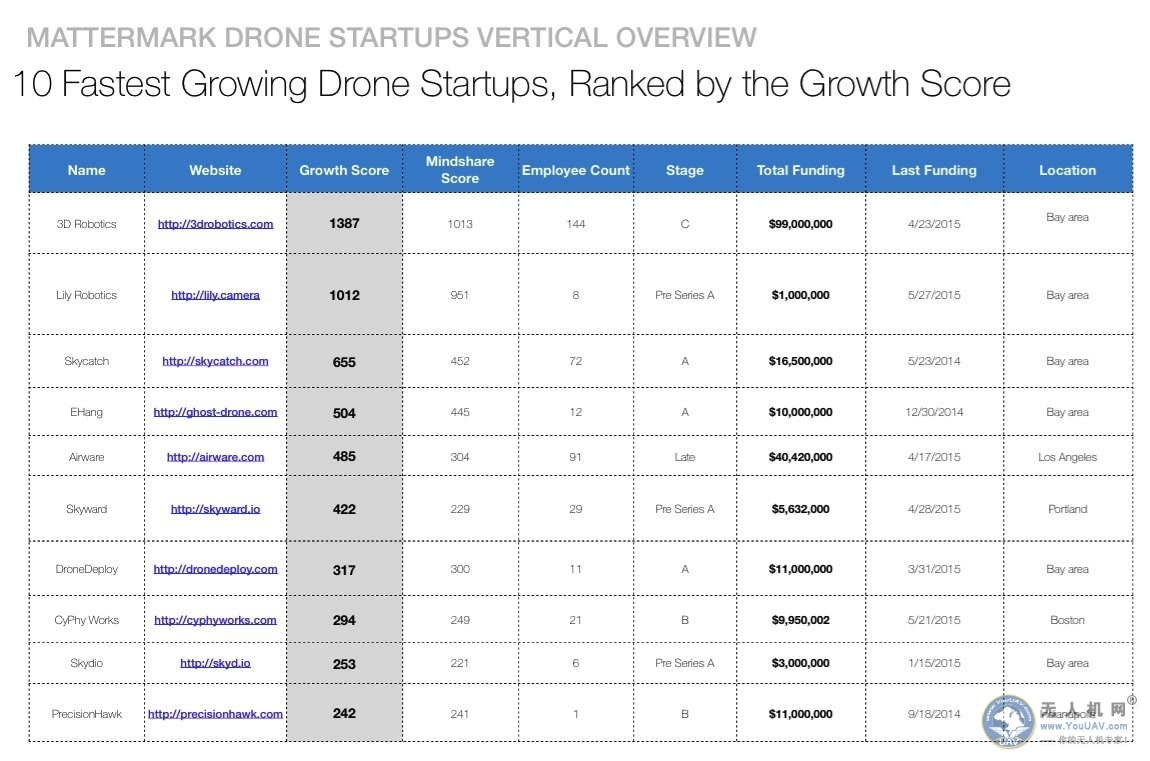Open the airware.com website link
Viewport: 1150px width, 761px height.
tap(215, 457)
